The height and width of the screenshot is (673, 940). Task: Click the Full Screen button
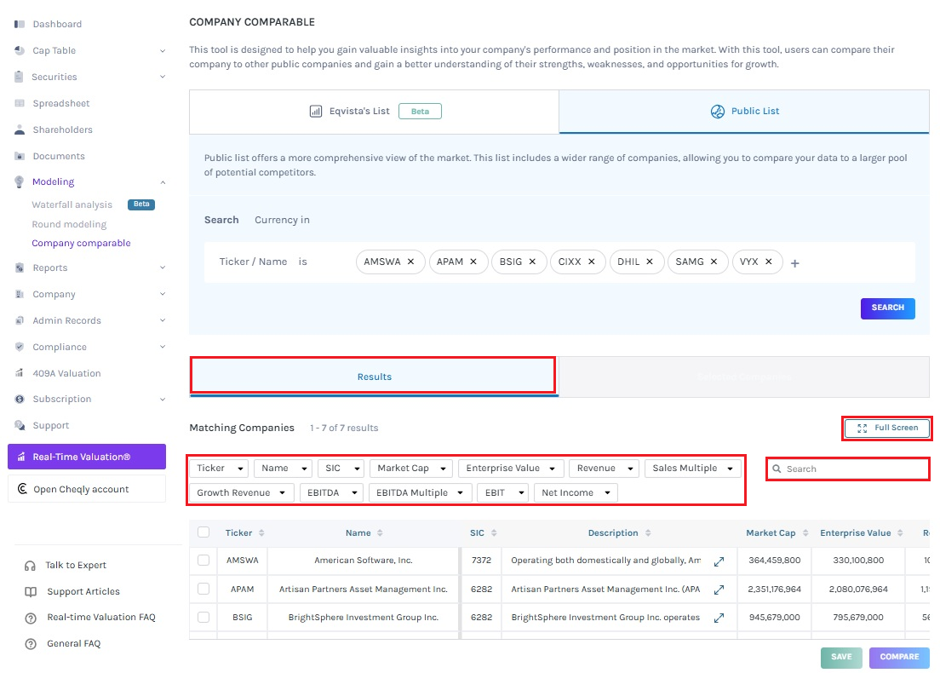click(887, 428)
